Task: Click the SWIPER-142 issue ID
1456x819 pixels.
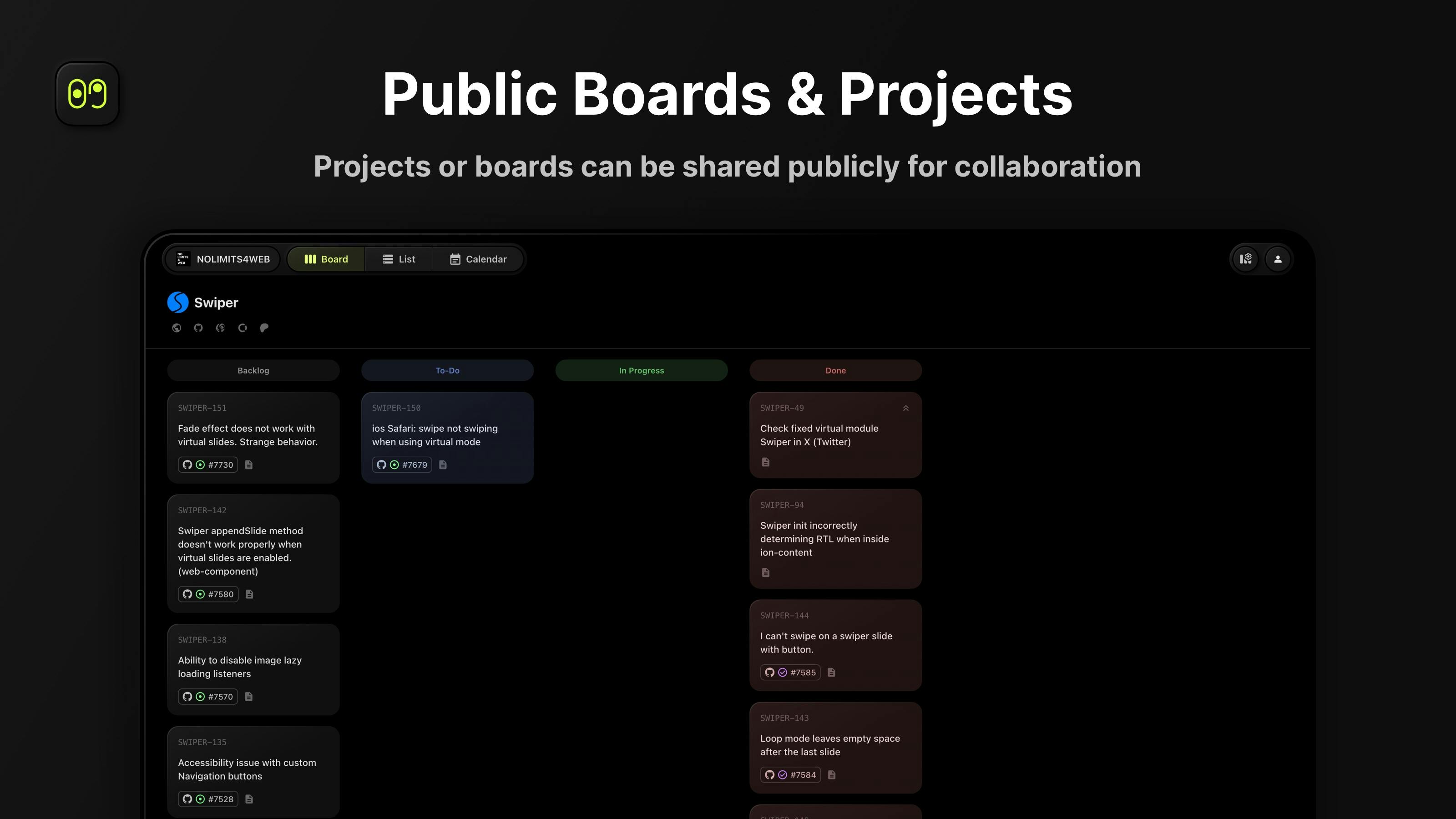Action: 202,511
